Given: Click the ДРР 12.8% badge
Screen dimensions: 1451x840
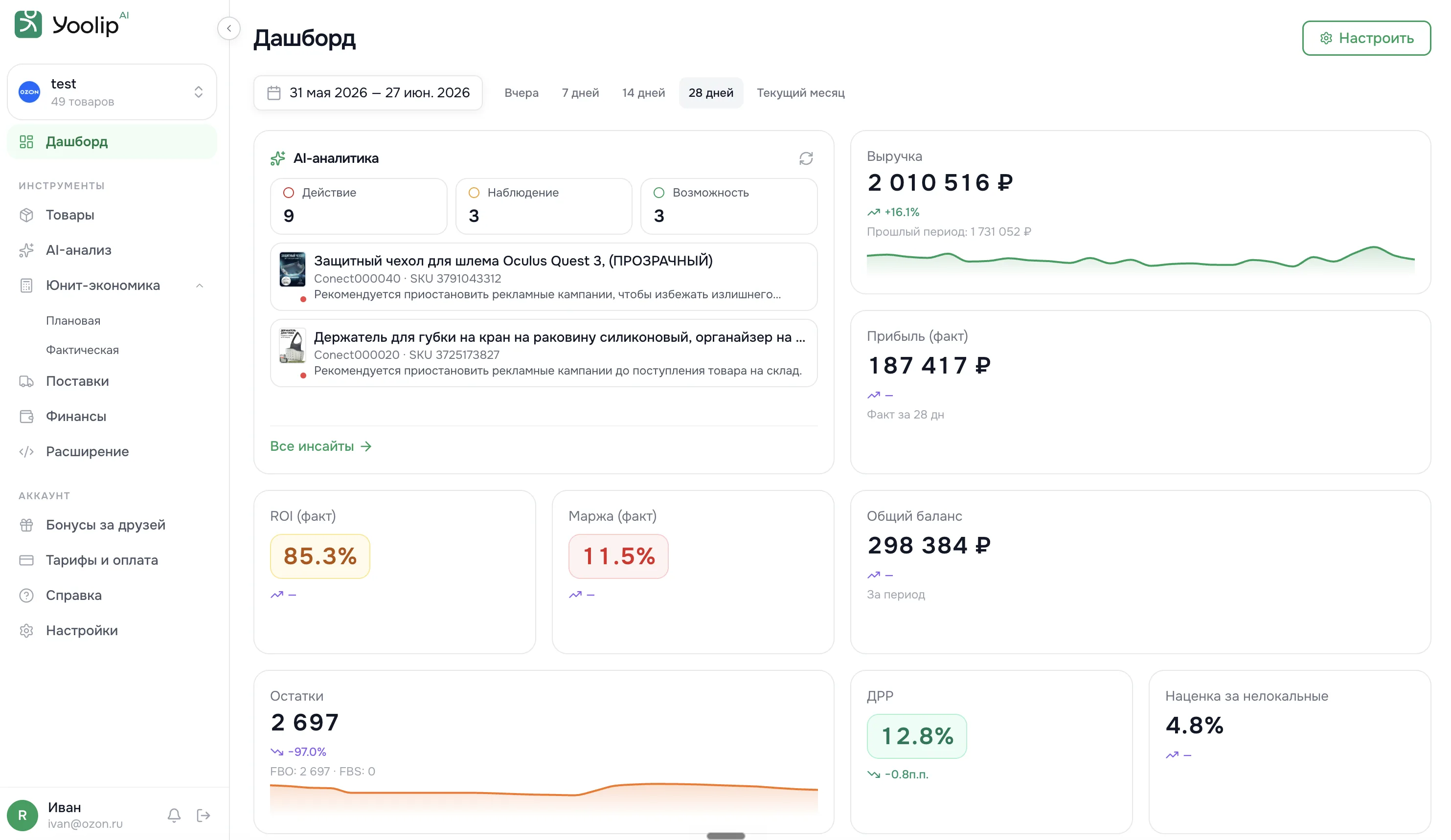Looking at the screenshot, I should tap(917, 736).
